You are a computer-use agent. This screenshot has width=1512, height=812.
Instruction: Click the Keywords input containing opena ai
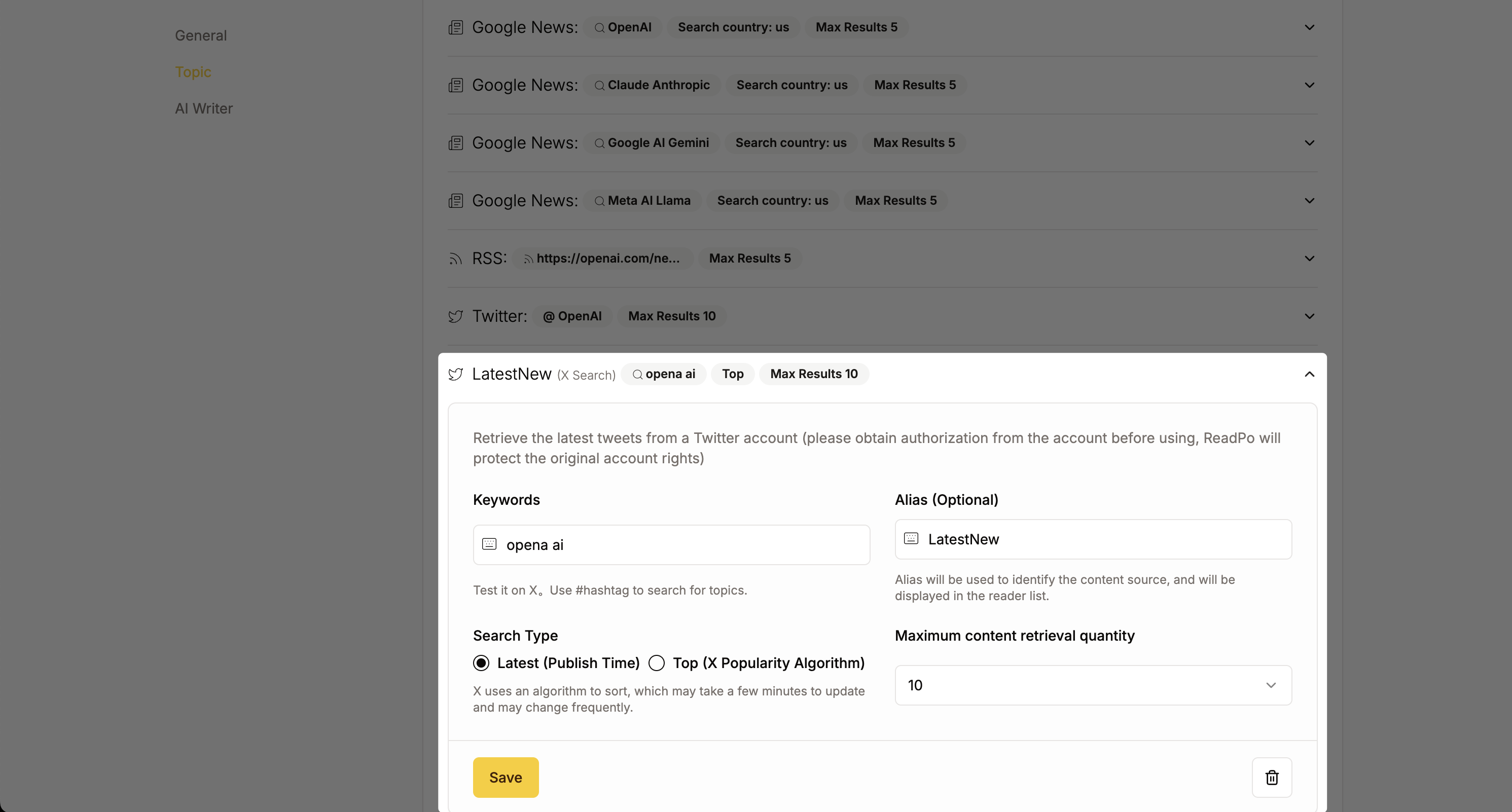pyautogui.click(x=681, y=545)
